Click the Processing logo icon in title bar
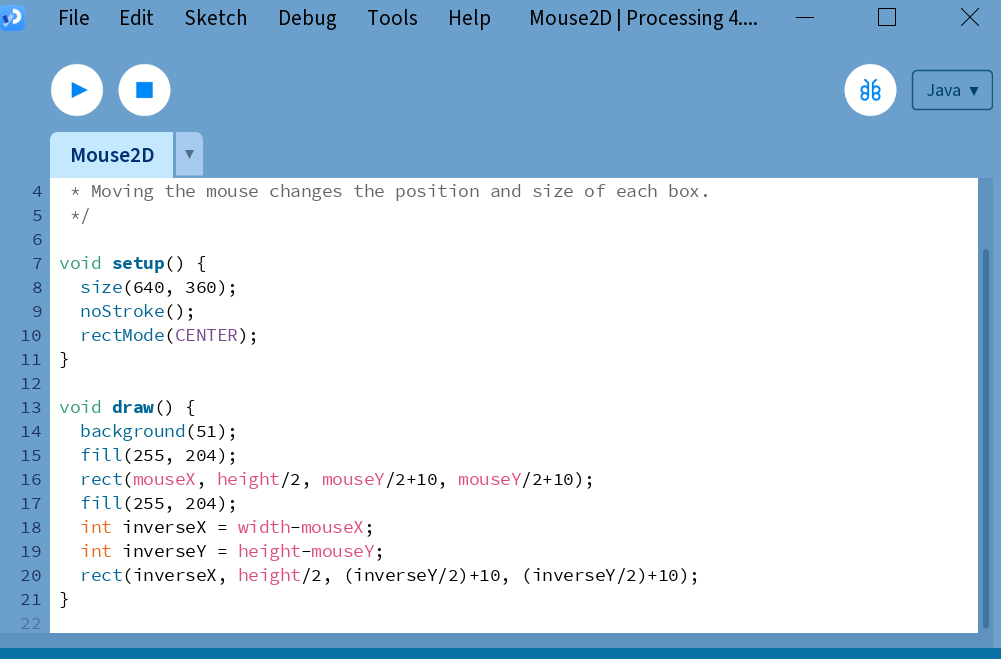This screenshot has height=659, width=1001. (x=12, y=17)
